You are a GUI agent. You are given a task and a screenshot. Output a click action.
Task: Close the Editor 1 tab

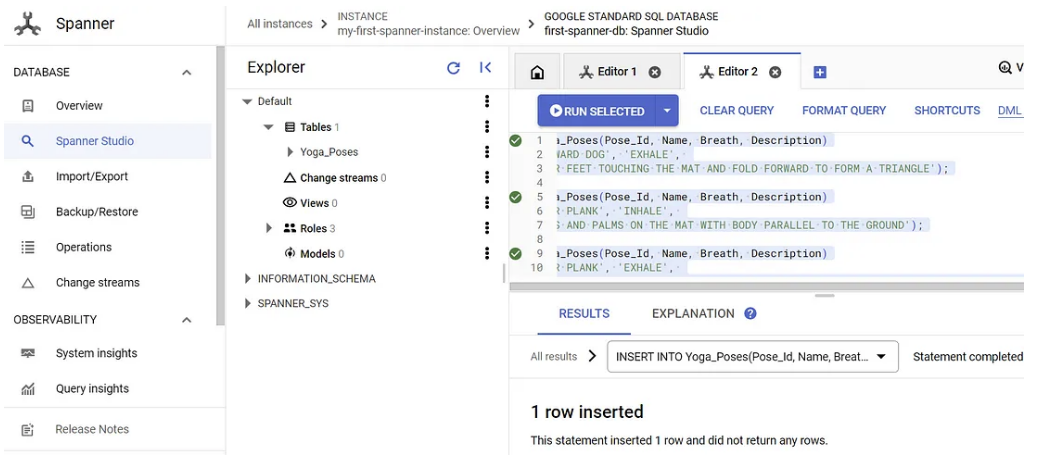[655, 72]
